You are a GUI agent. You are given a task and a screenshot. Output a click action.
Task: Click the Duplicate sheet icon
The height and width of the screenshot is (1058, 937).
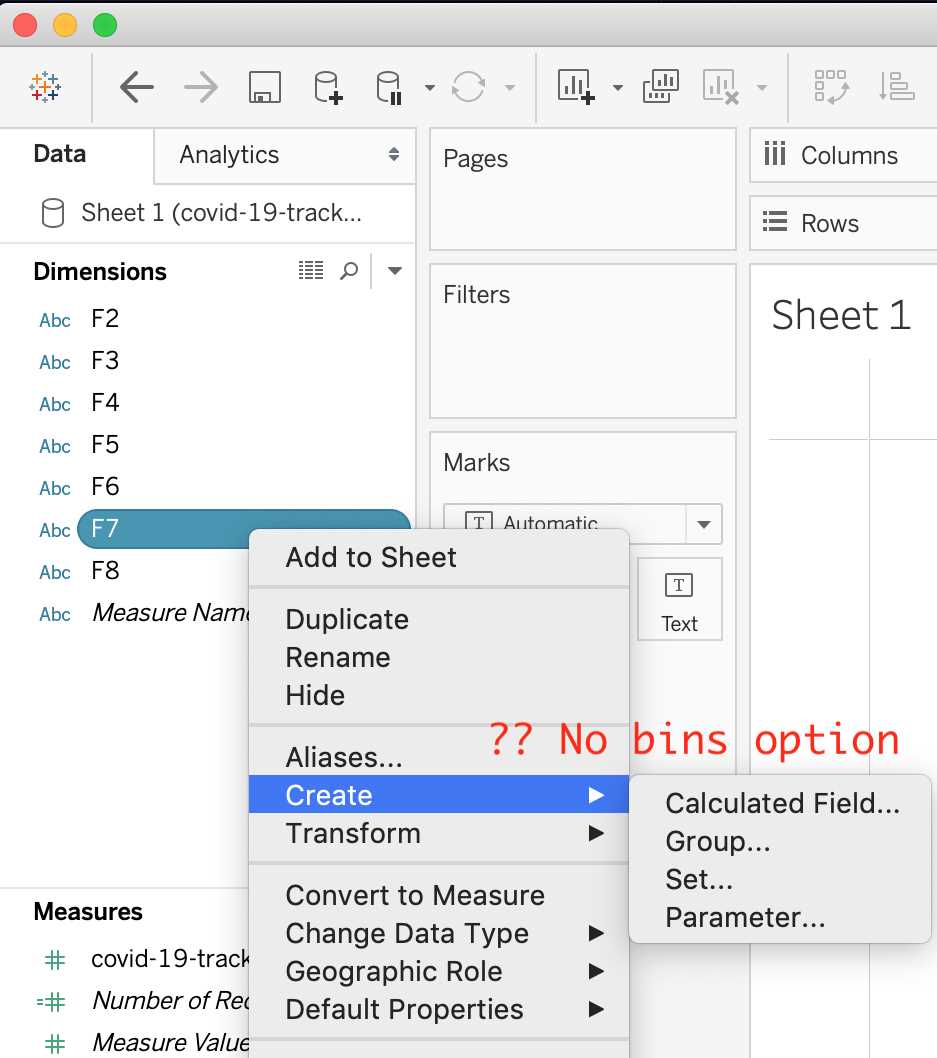pyautogui.click(x=660, y=87)
